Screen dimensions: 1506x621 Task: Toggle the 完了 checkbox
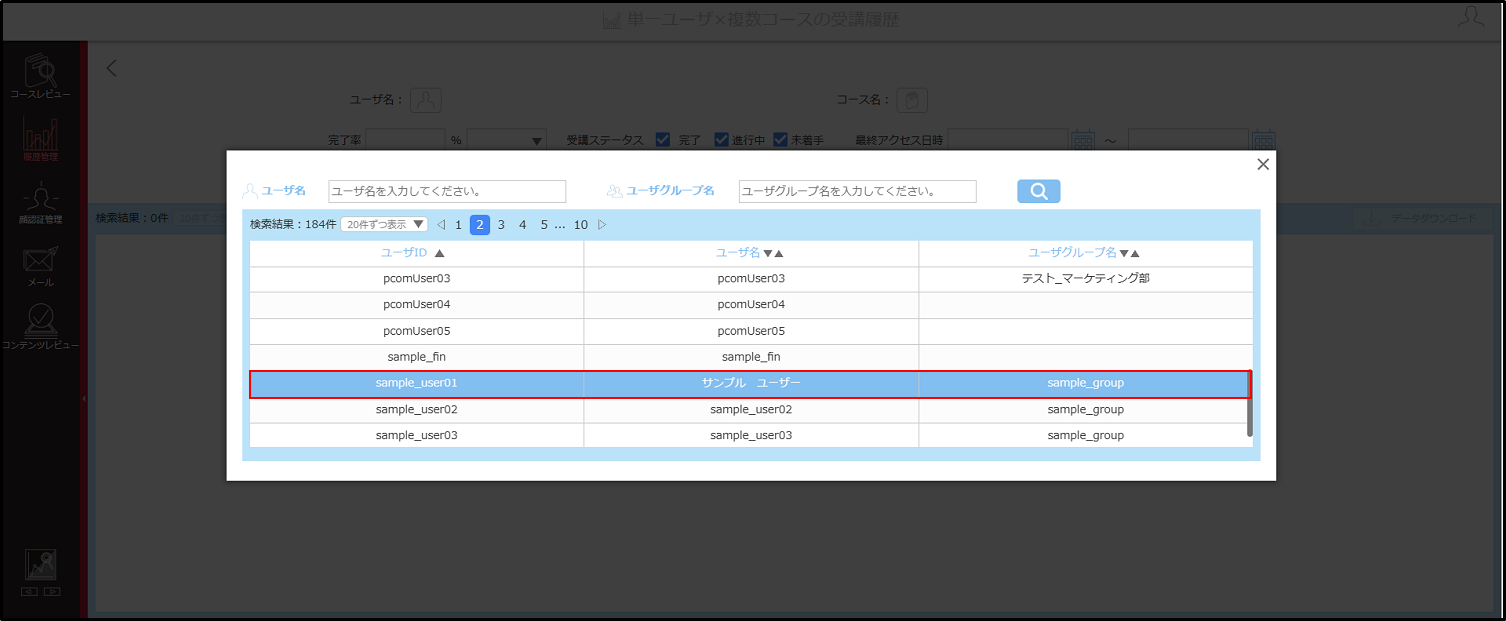coord(663,140)
